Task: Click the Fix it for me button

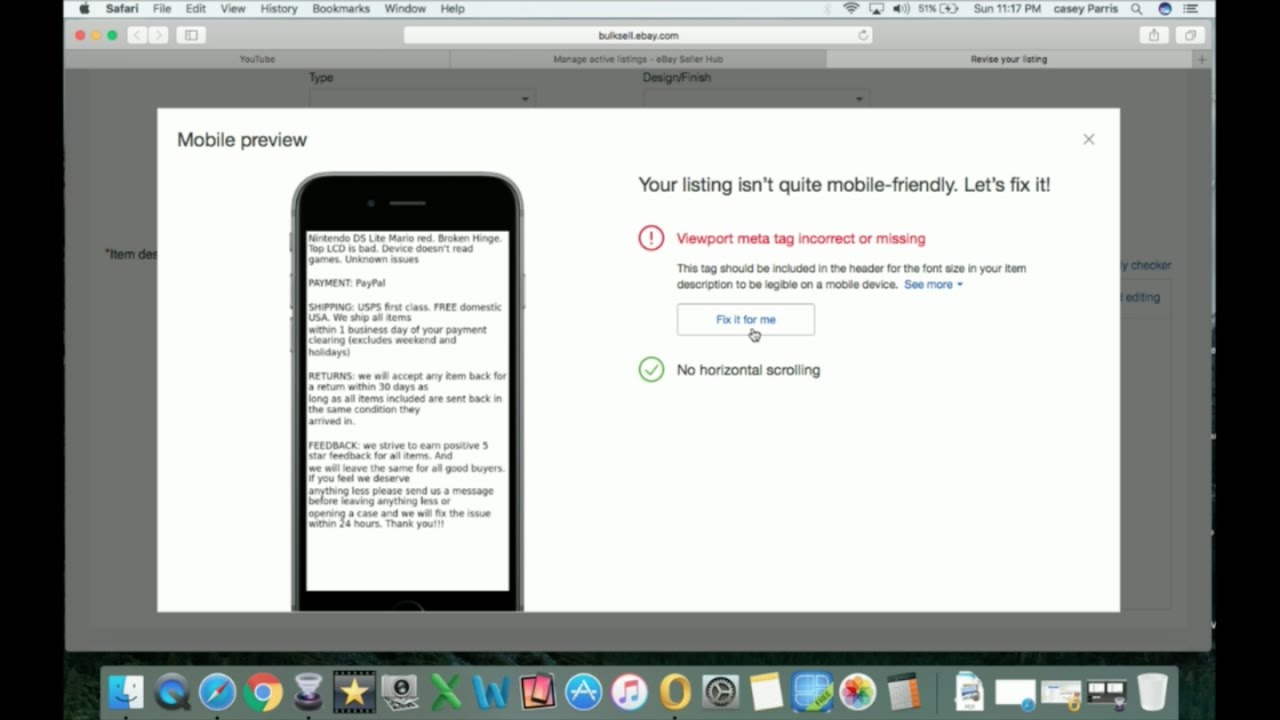Action: (746, 320)
